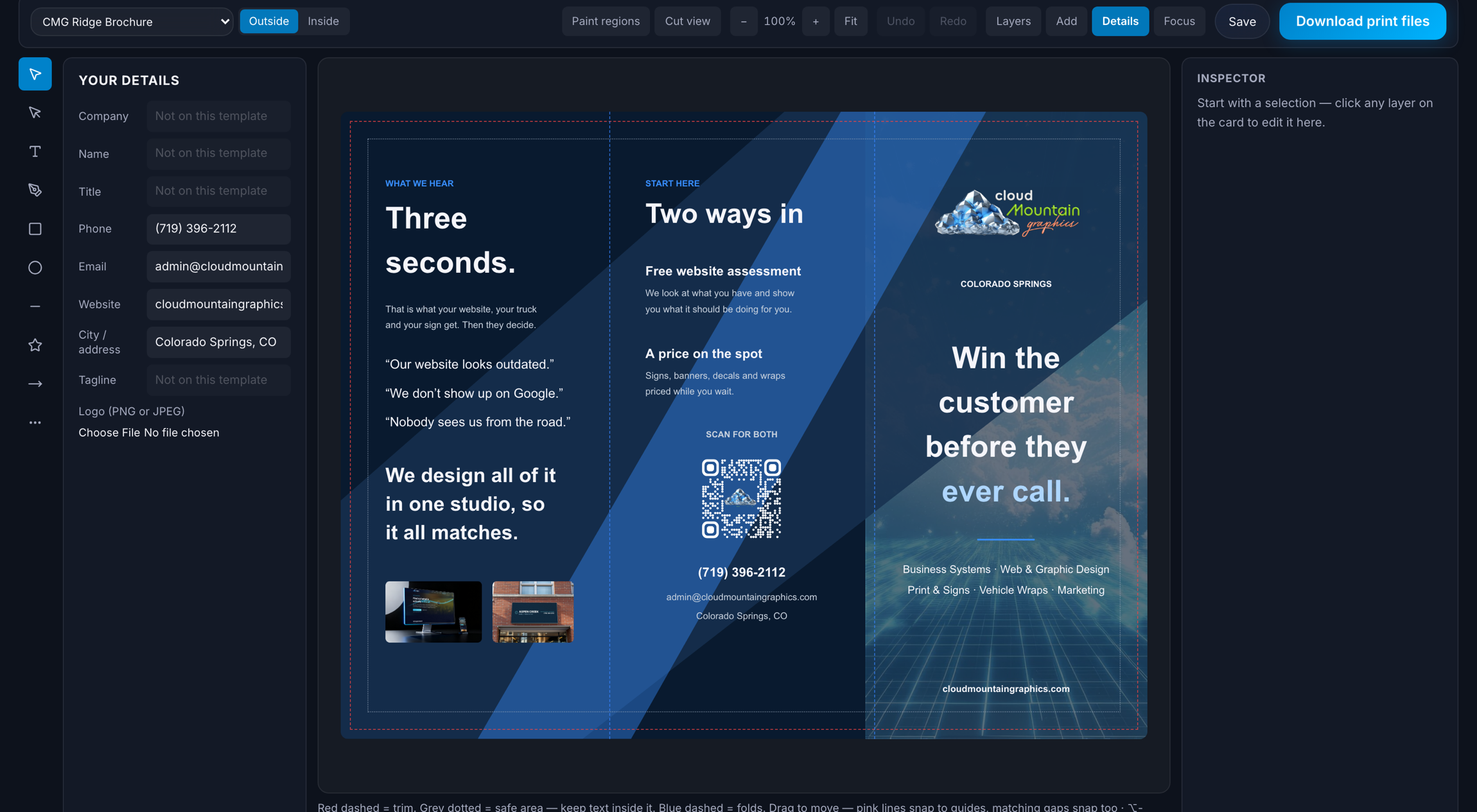1477x812 pixels.
Task: Toggle Focus mode
Action: click(x=1179, y=21)
